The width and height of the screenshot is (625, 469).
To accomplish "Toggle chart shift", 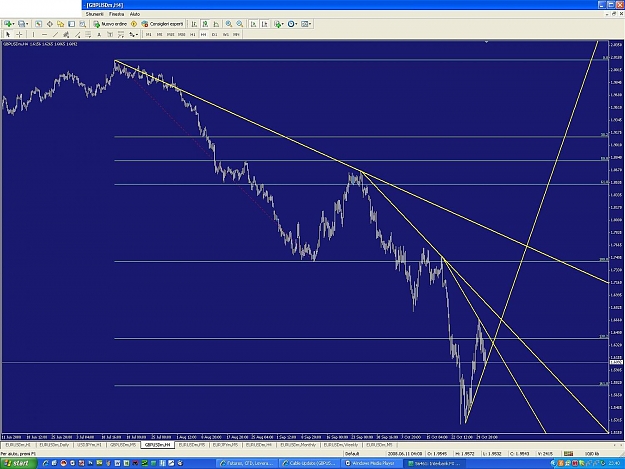I will click(x=264, y=24).
